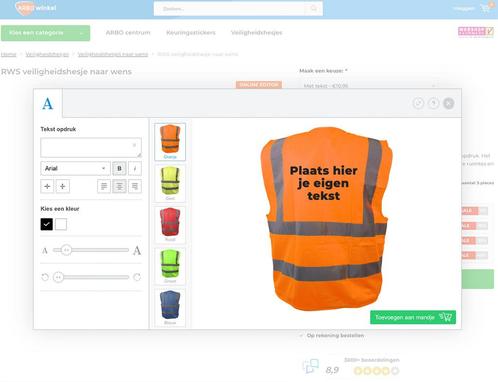Viewport: 498px width, 382px height.
Task: Click the reviews speech-bubble icon
Action: [x=311, y=366]
